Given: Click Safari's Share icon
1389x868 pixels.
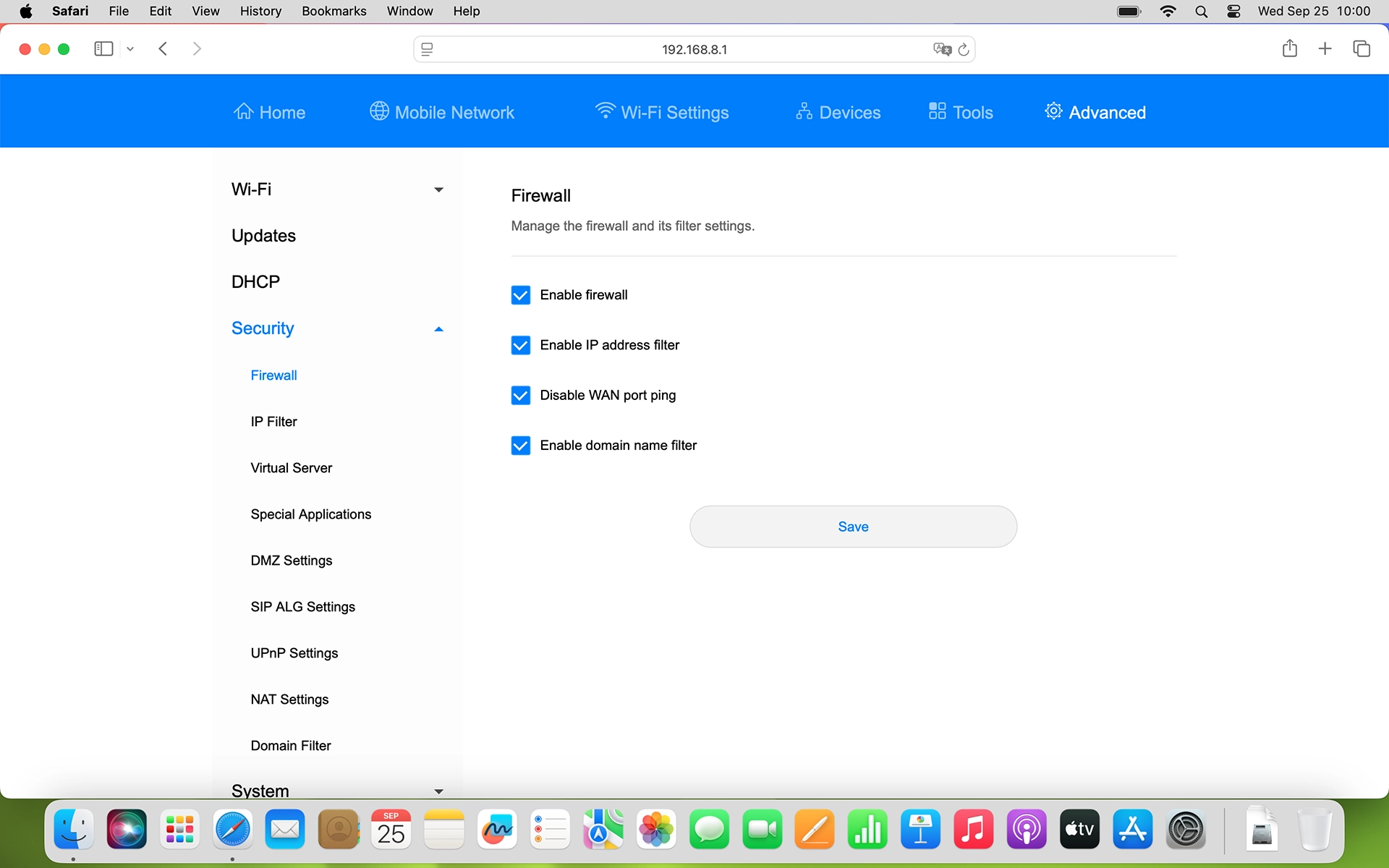Looking at the screenshot, I should point(1289,48).
